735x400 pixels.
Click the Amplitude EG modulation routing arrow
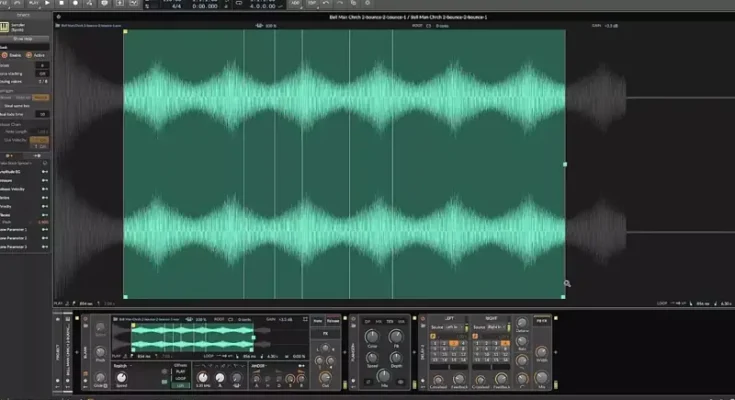pyautogui.click(x=46, y=170)
